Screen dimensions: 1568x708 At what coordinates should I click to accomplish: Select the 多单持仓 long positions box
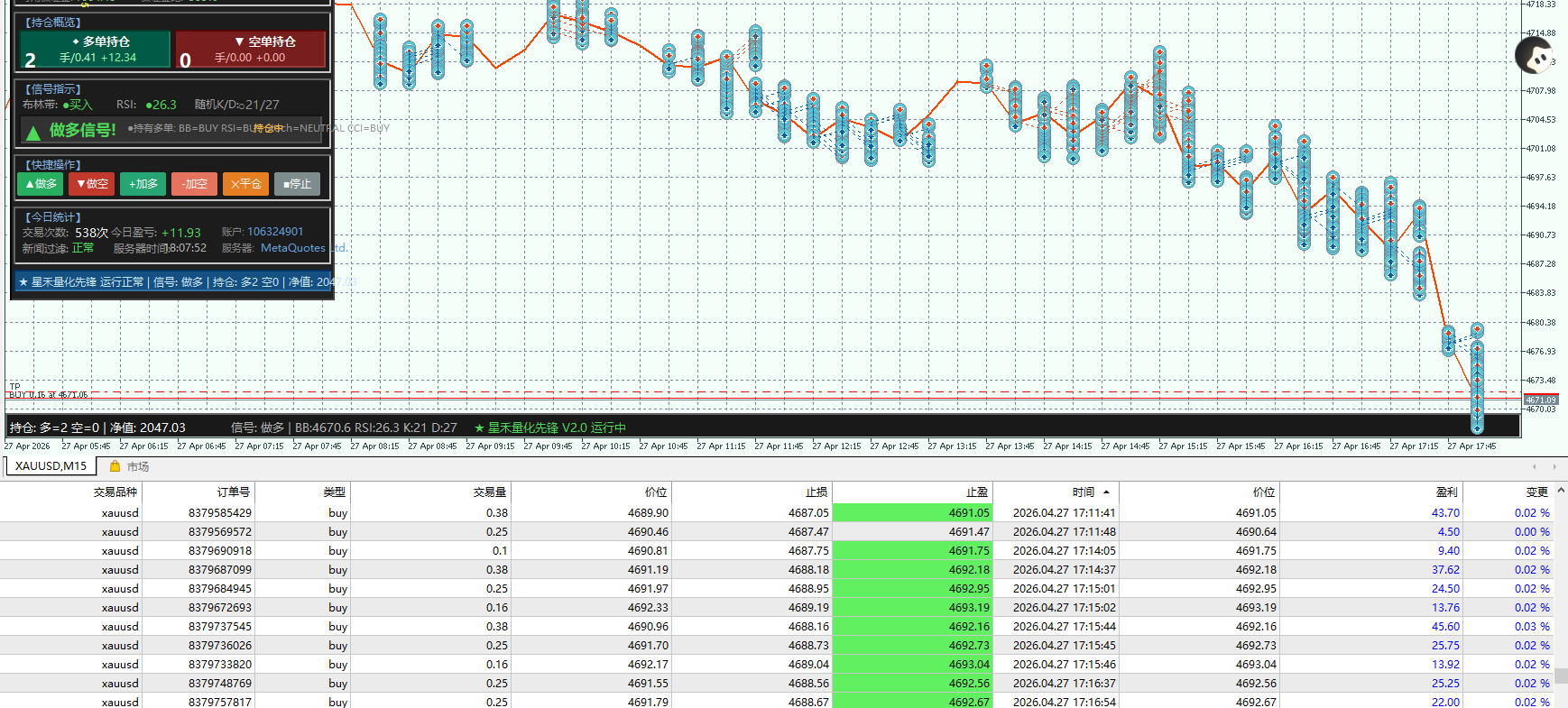(x=96, y=50)
